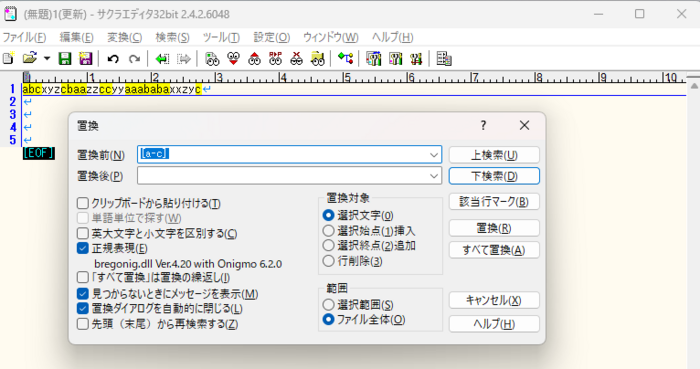Open search via binoculars document icon
This screenshot has width=700, height=369.
[x=212, y=58]
